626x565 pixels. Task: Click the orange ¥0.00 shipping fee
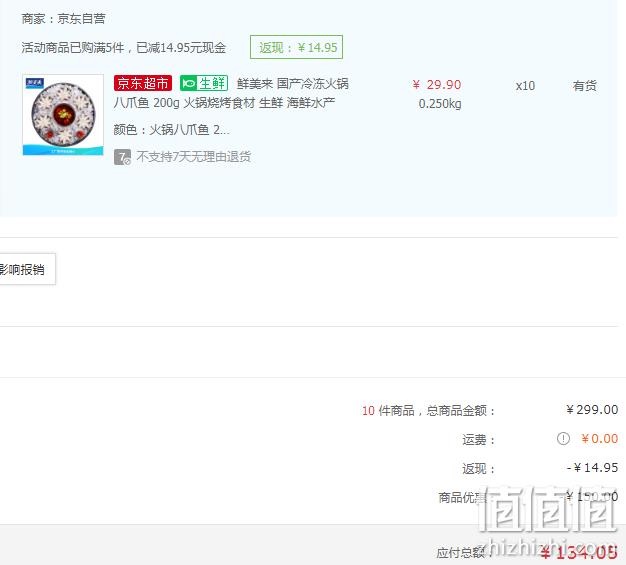coord(599,439)
